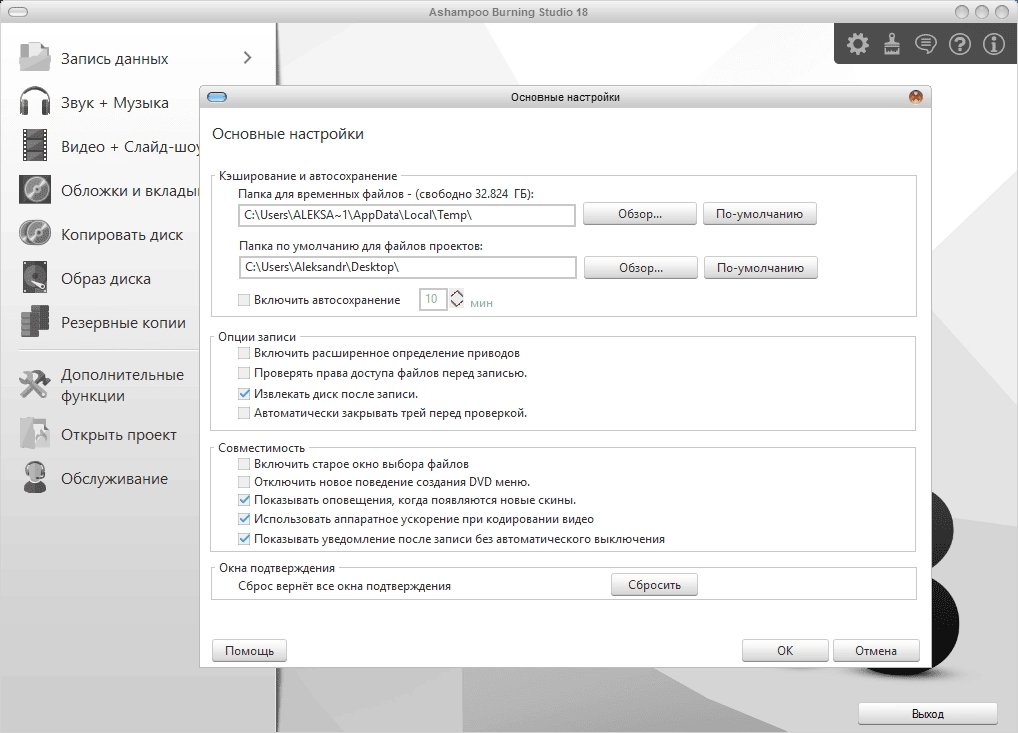Screen dimensions: 1018x733
Task: Select Обслуживание menu item
Action: (114, 479)
